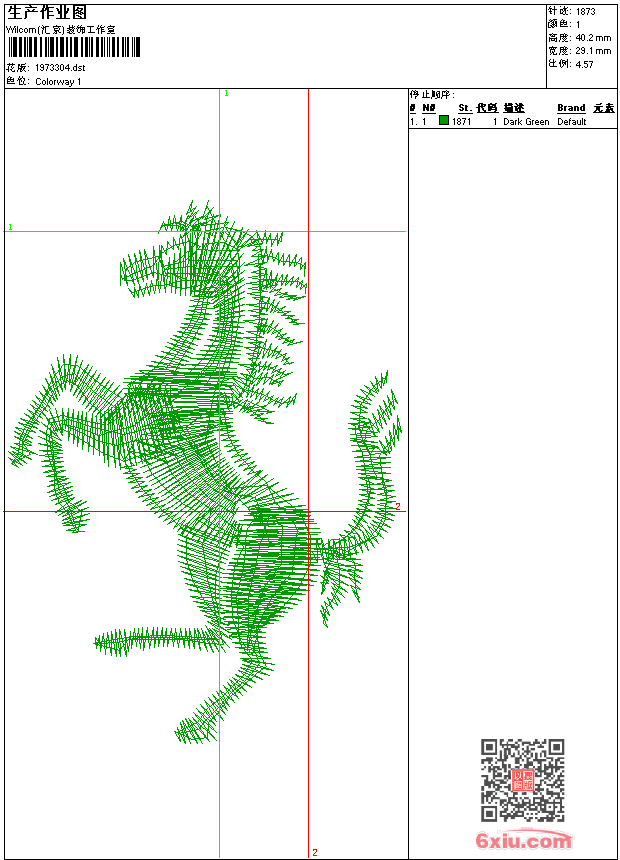The image size is (620, 860).
Task: Click the 'Default' brand cell
Action: click(572, 122)
